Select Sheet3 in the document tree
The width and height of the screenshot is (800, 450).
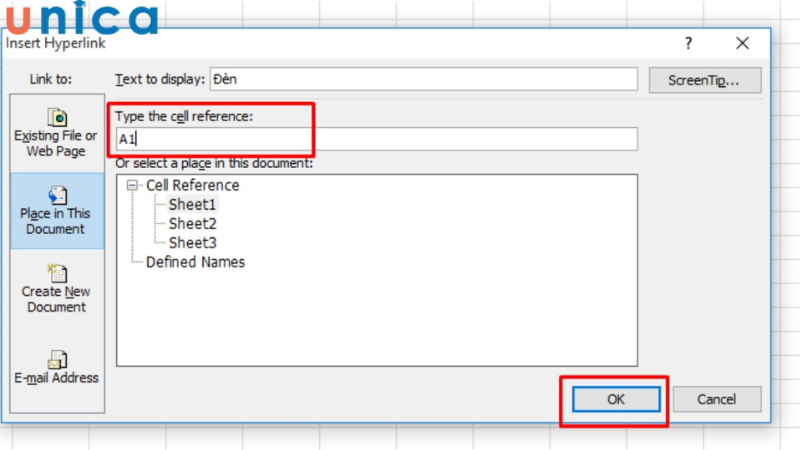coord(193,243)
